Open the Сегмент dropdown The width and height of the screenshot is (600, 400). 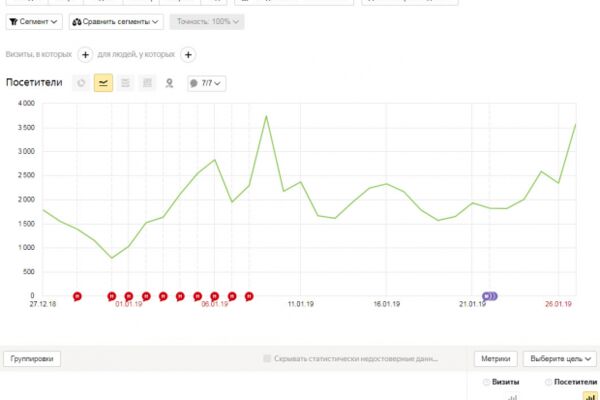[34, 22]
